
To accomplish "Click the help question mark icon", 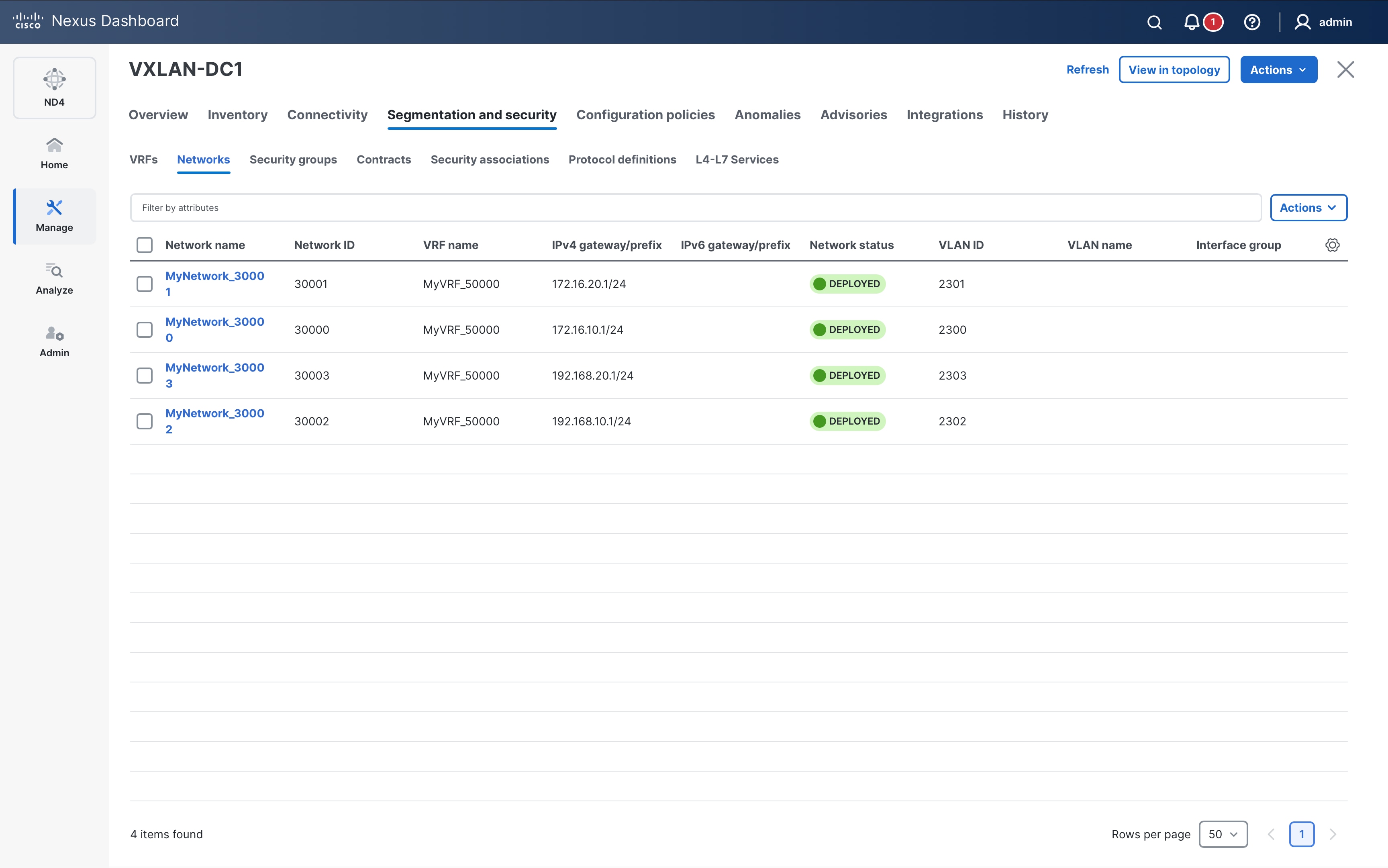I will pos(1252,22).
